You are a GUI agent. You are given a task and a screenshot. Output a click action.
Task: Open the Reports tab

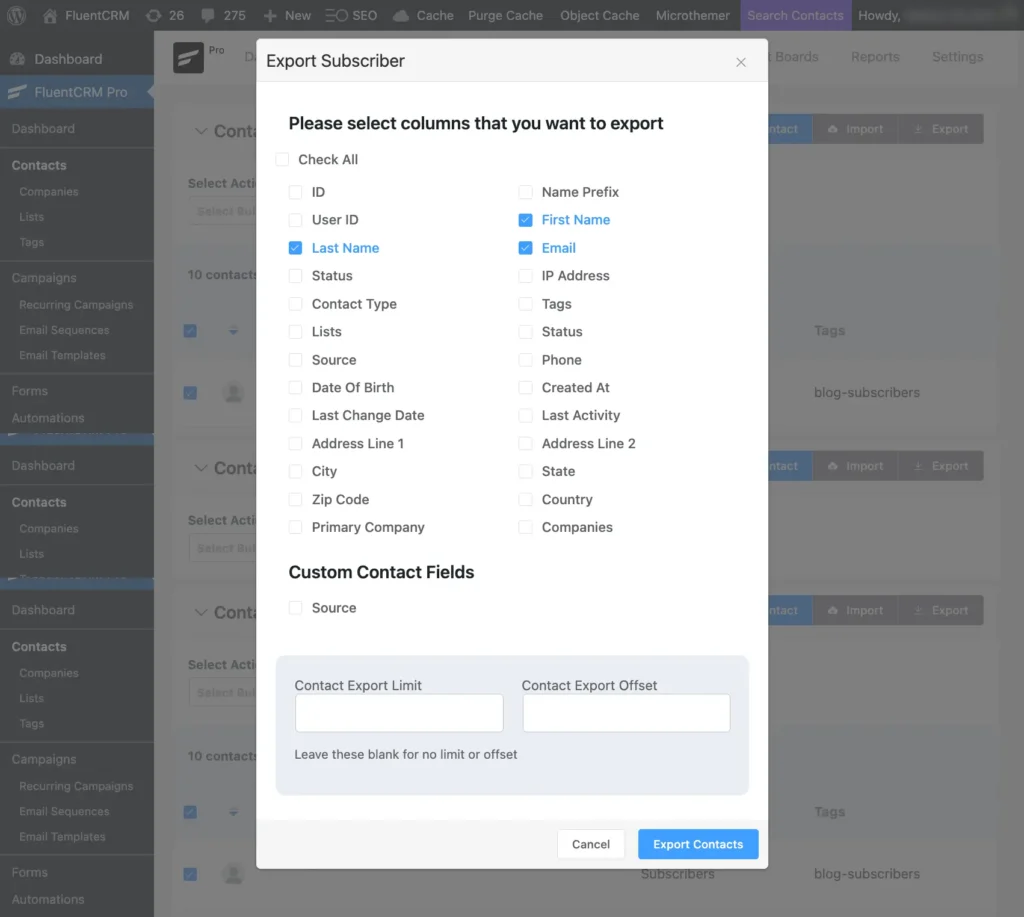pos(875,57)
